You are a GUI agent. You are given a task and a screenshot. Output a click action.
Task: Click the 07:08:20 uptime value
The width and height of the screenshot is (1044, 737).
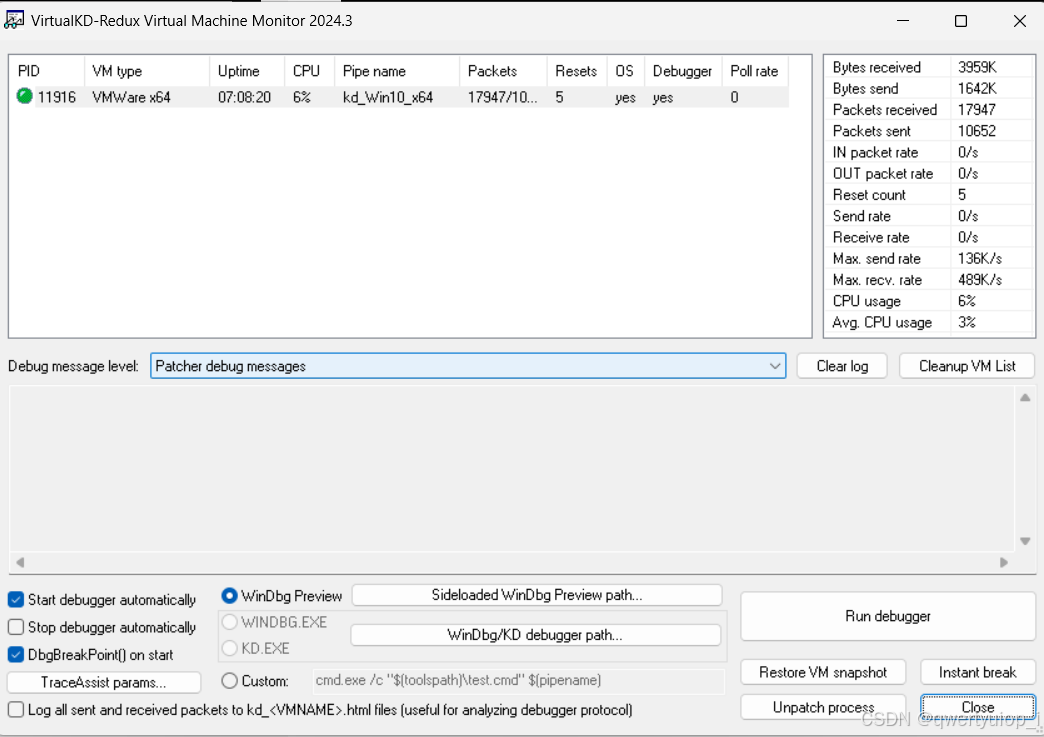tap(244, 97)
